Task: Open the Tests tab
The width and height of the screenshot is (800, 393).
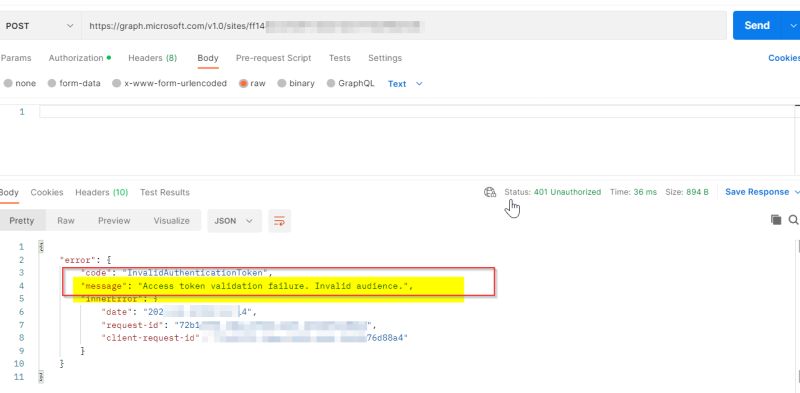Action: (339, 58)
